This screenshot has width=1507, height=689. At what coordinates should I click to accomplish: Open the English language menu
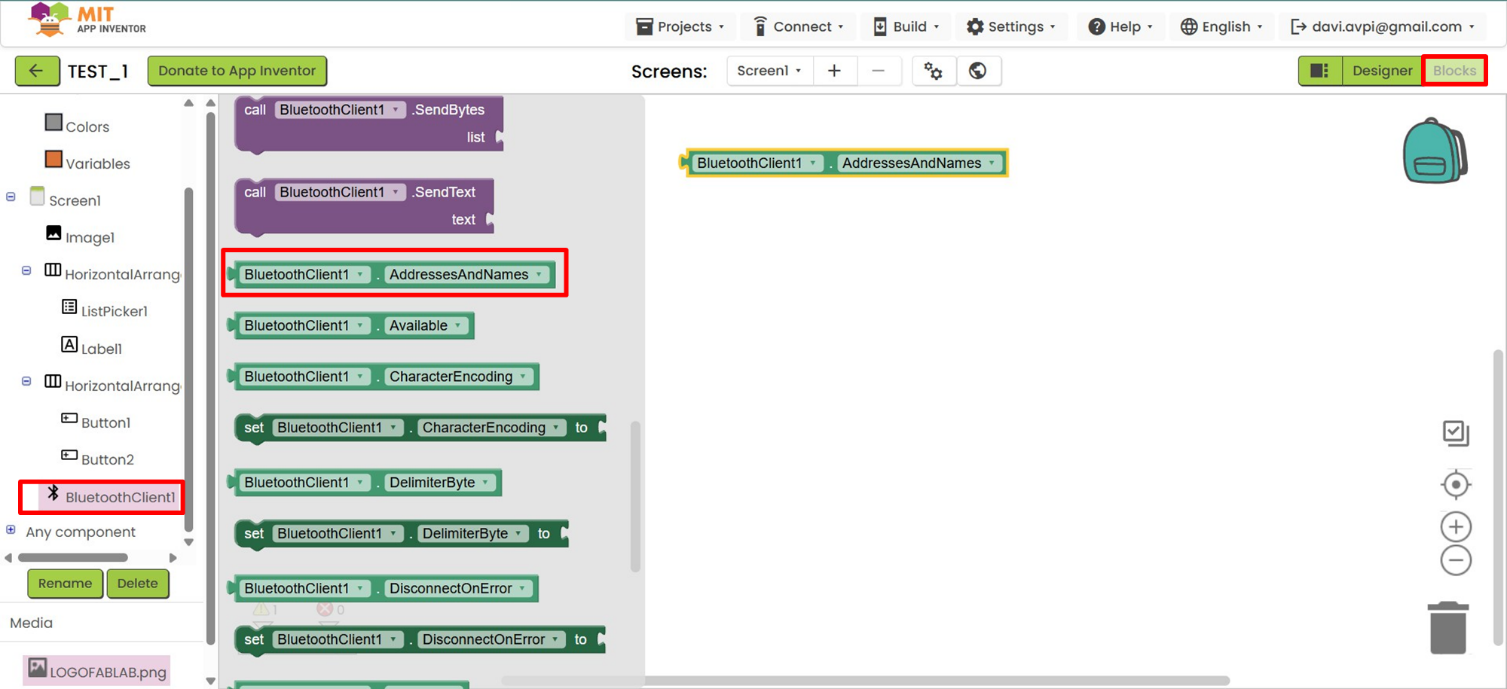point(1221,27)
